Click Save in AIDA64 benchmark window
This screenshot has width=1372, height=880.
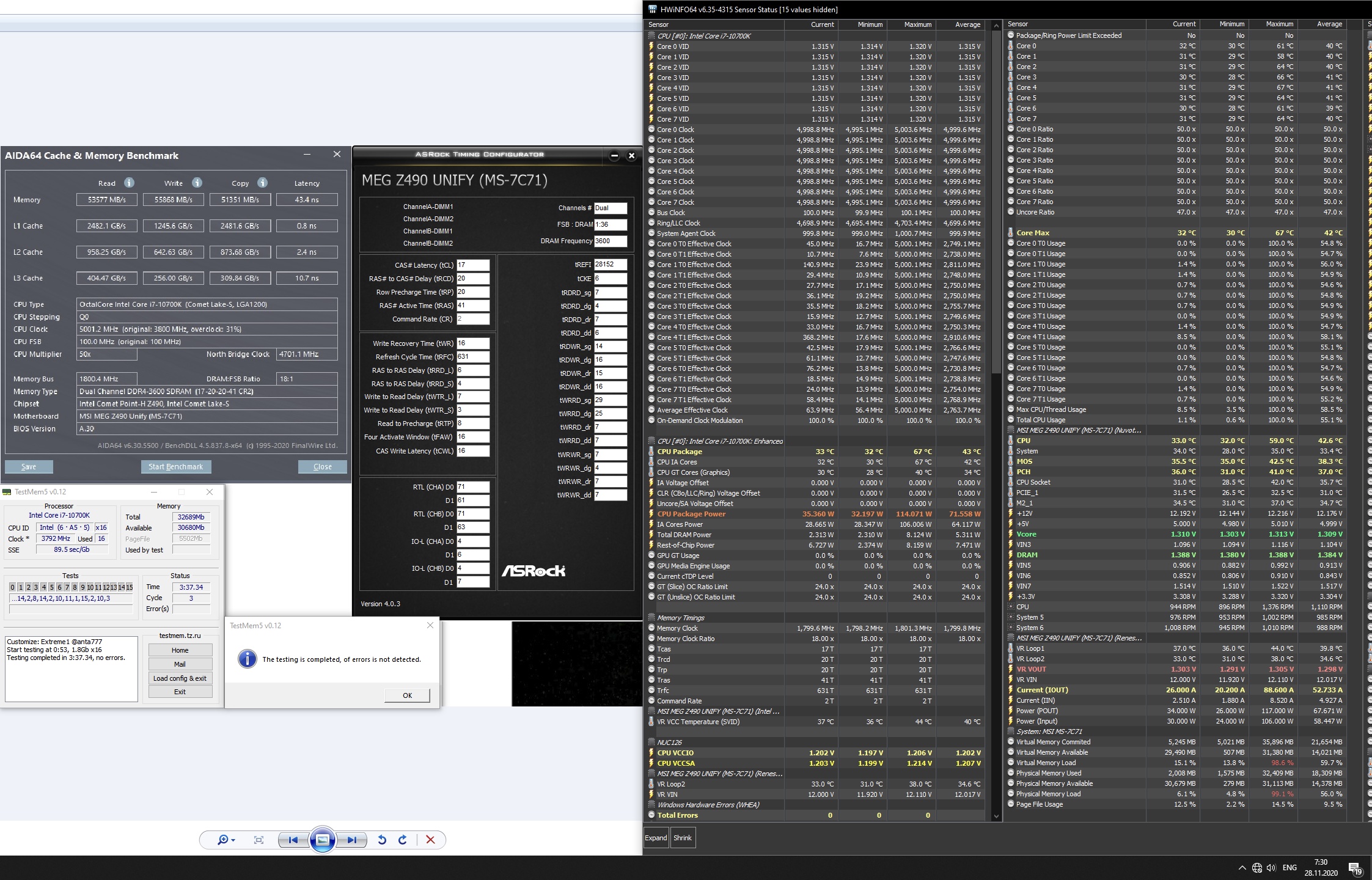[29, 466]
